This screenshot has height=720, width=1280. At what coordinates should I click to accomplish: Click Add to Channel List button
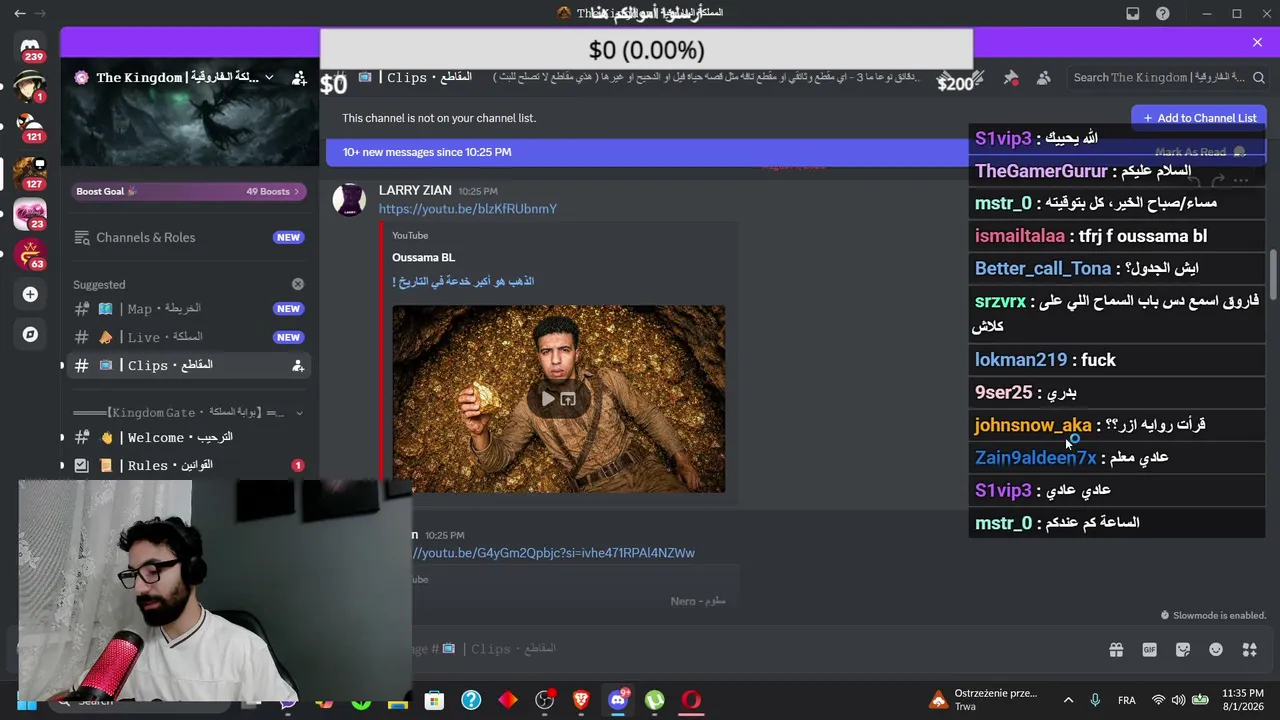pos(1199,118)
